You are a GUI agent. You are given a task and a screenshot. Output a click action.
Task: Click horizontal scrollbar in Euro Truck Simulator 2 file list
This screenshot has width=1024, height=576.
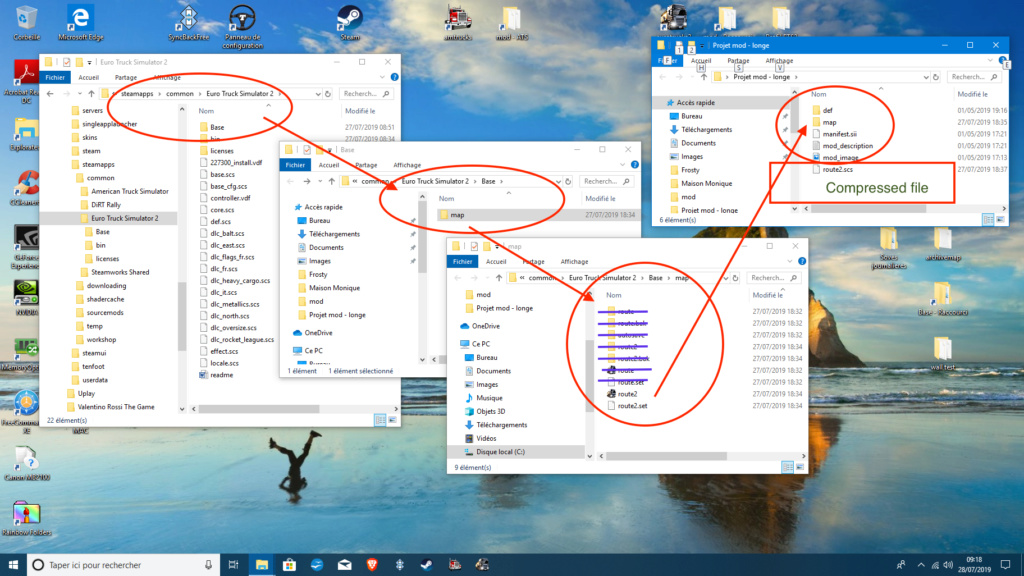[x=260, y=409]
